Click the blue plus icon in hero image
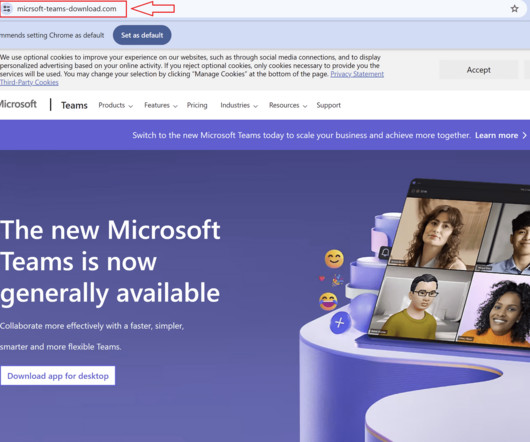 339,323
